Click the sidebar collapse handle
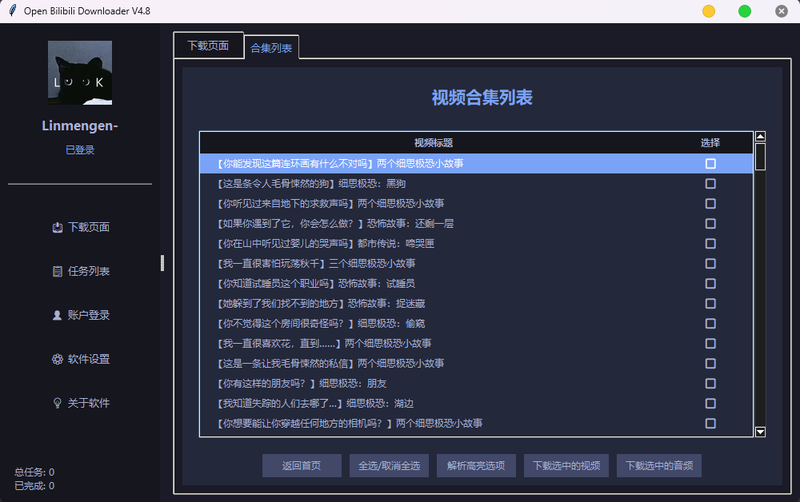800x502 pixels. (x=162, y=263)
